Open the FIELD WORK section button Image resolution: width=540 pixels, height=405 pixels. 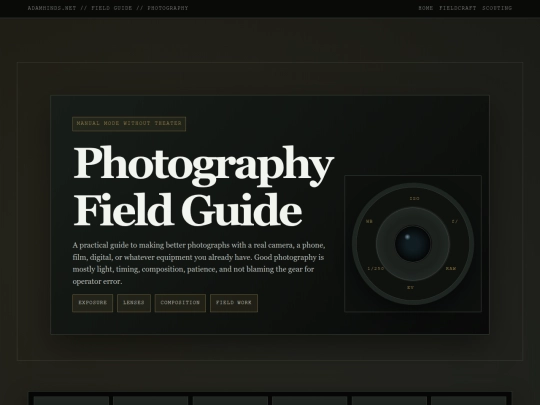[x=234, y=303]
